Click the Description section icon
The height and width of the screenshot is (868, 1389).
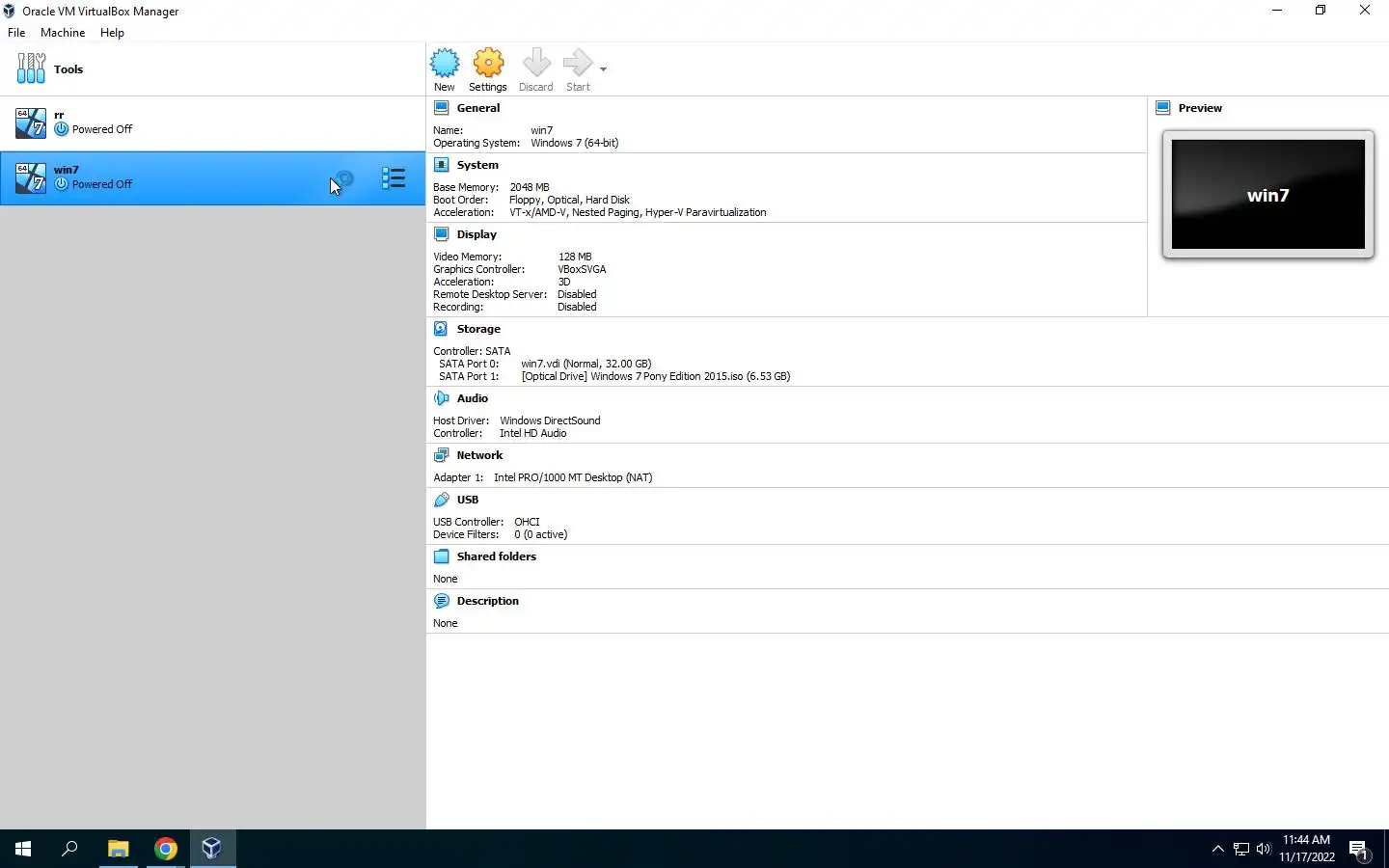[442, 601]
